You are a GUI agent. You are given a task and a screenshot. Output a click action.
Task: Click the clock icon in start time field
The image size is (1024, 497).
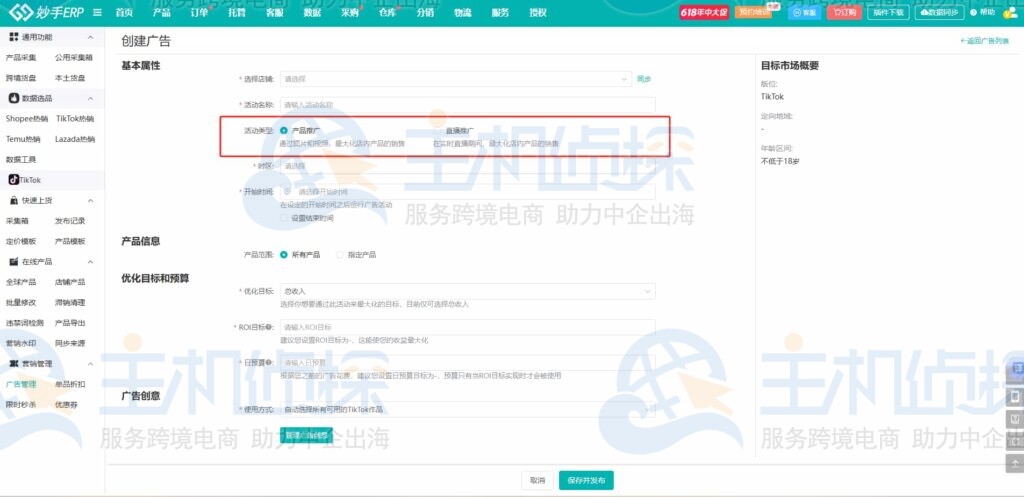(x=287, y=191)
